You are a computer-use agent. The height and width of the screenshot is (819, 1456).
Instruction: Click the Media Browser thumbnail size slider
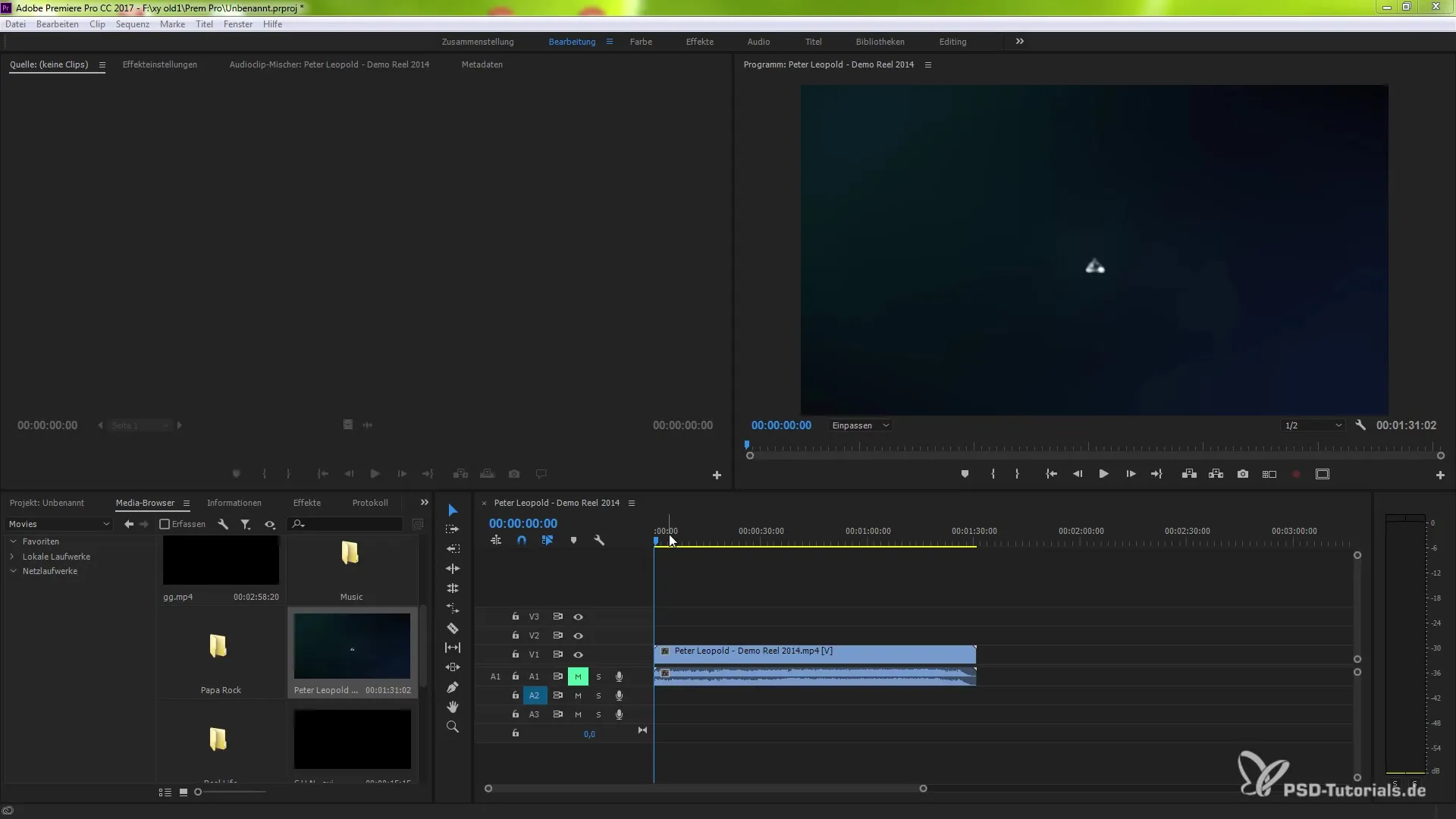coord(231,792)
